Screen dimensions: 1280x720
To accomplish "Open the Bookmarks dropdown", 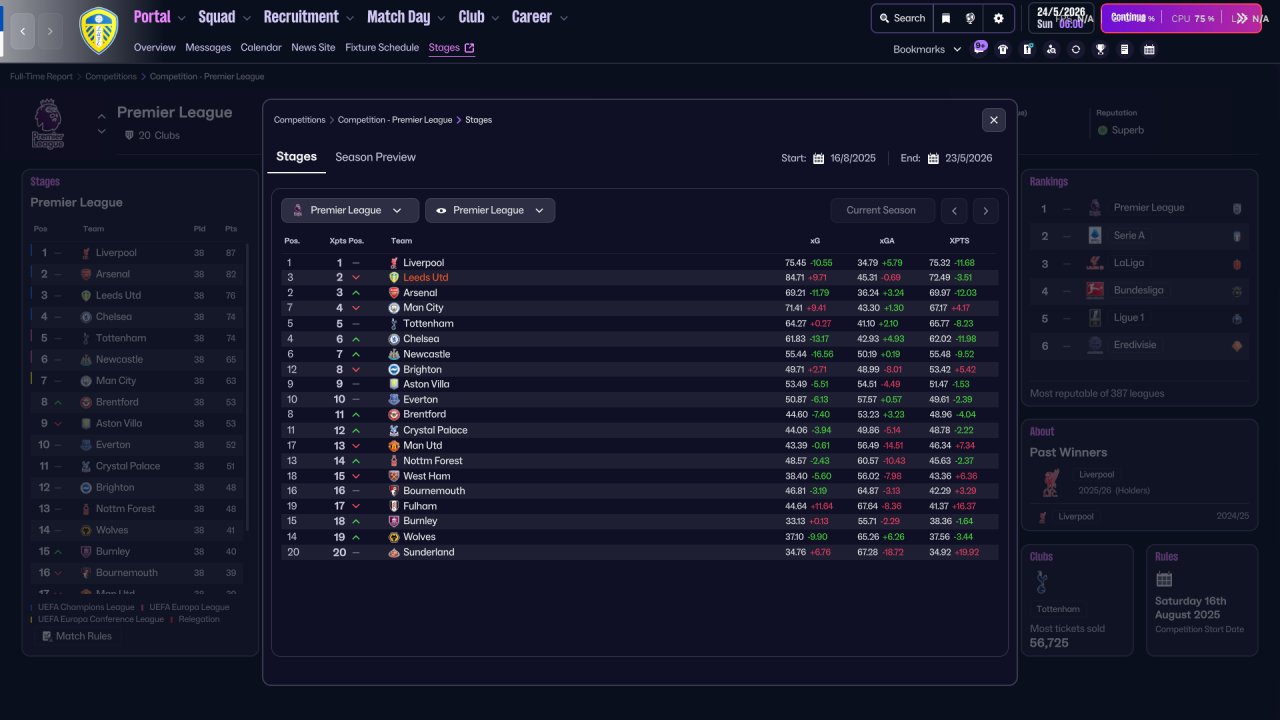I will pos(927,49).
